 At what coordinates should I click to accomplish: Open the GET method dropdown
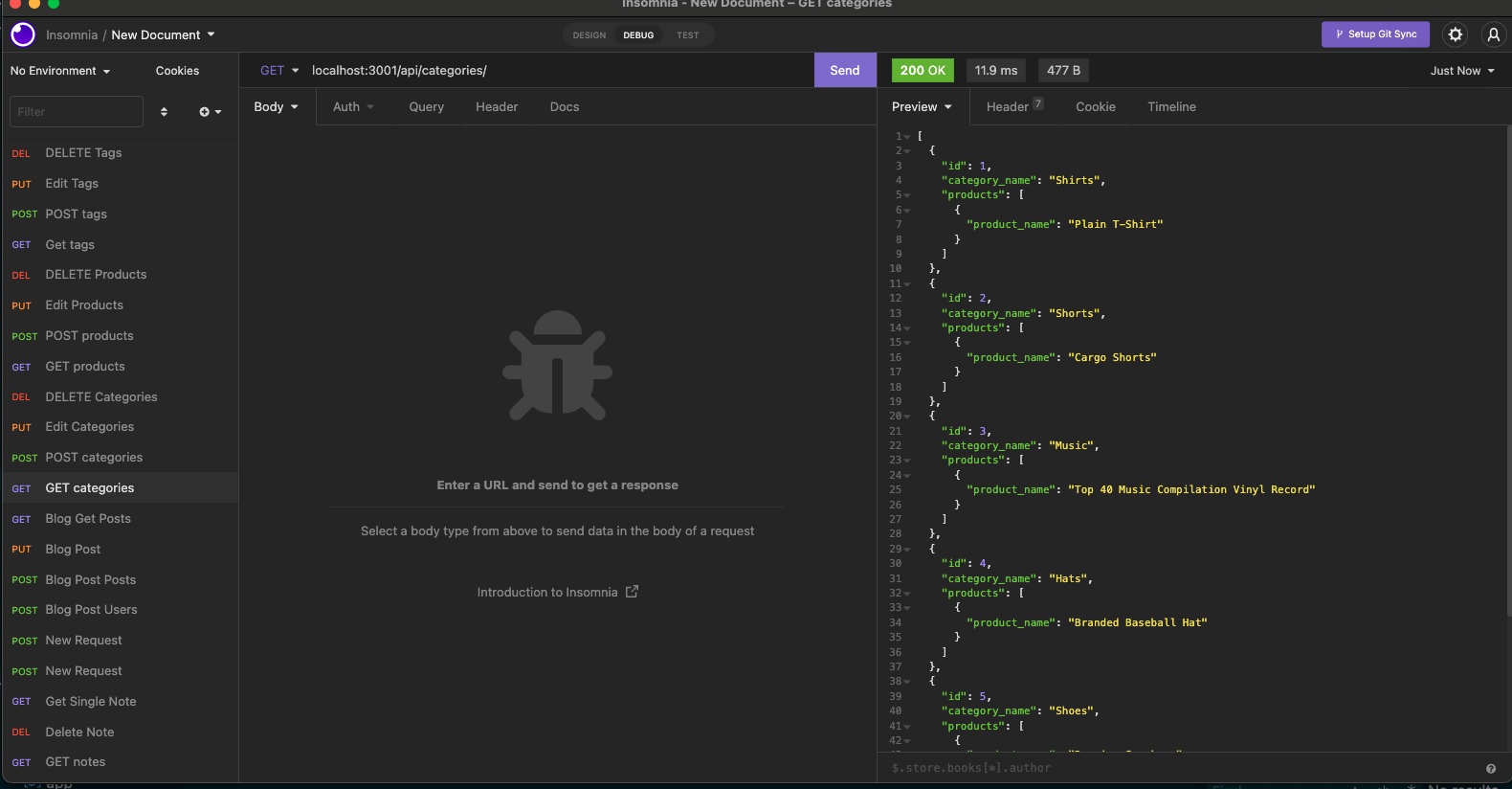279,71
